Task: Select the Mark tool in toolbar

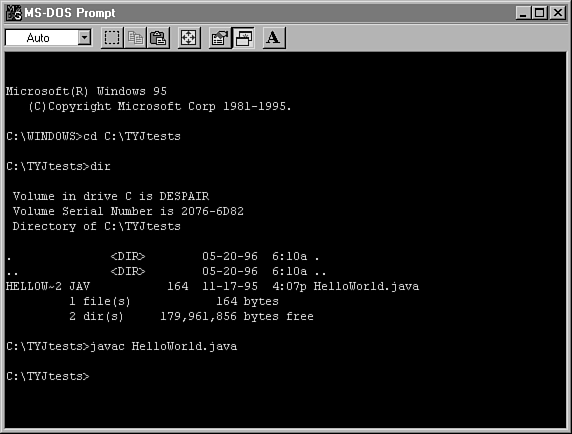Action: pyautogui.click(x=112, y=38)
